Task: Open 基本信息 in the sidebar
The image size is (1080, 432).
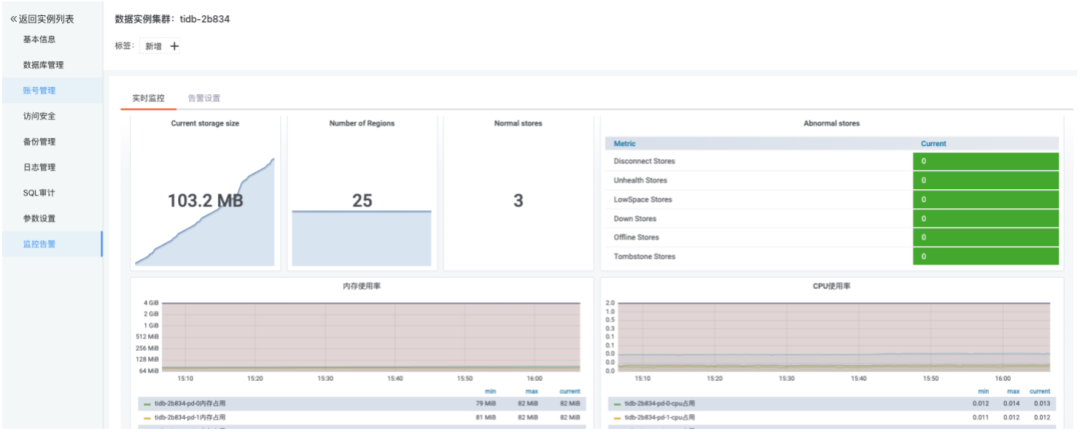Action: click(x=39, y=39)
